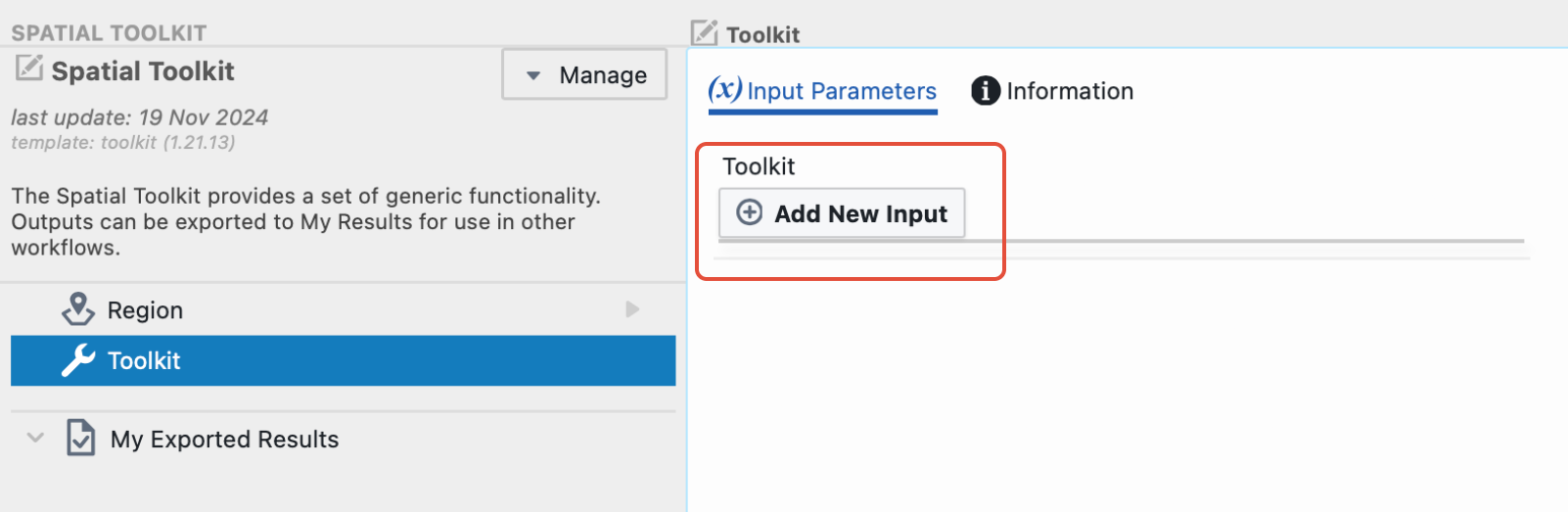Collapse the My Exported Results chevron
The height and width of the screenshot is (512, 1568).
(x=35, y=438)
